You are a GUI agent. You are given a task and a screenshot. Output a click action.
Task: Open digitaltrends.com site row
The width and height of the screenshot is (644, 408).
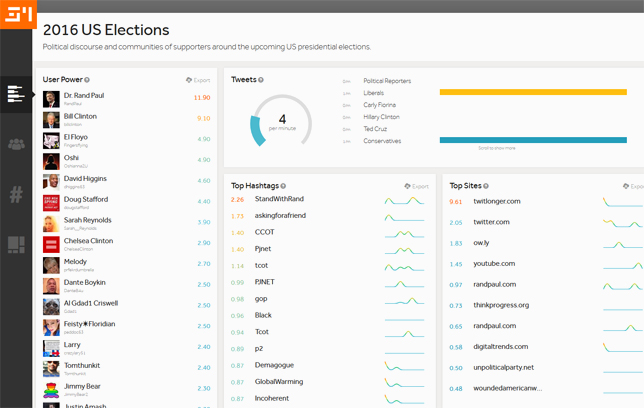(x=545, y=347)
